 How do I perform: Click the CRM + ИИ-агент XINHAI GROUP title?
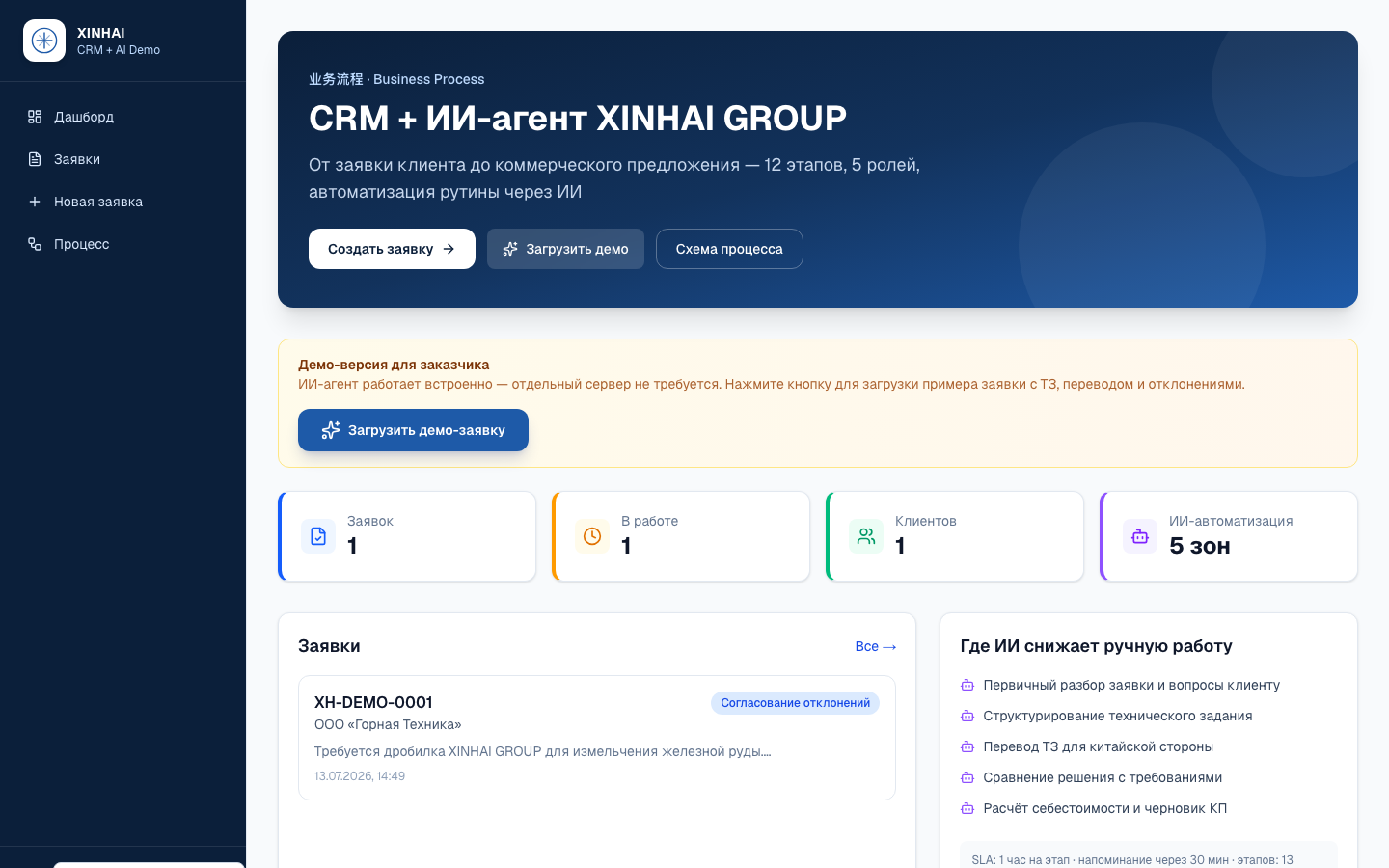[x=578, y=119]
